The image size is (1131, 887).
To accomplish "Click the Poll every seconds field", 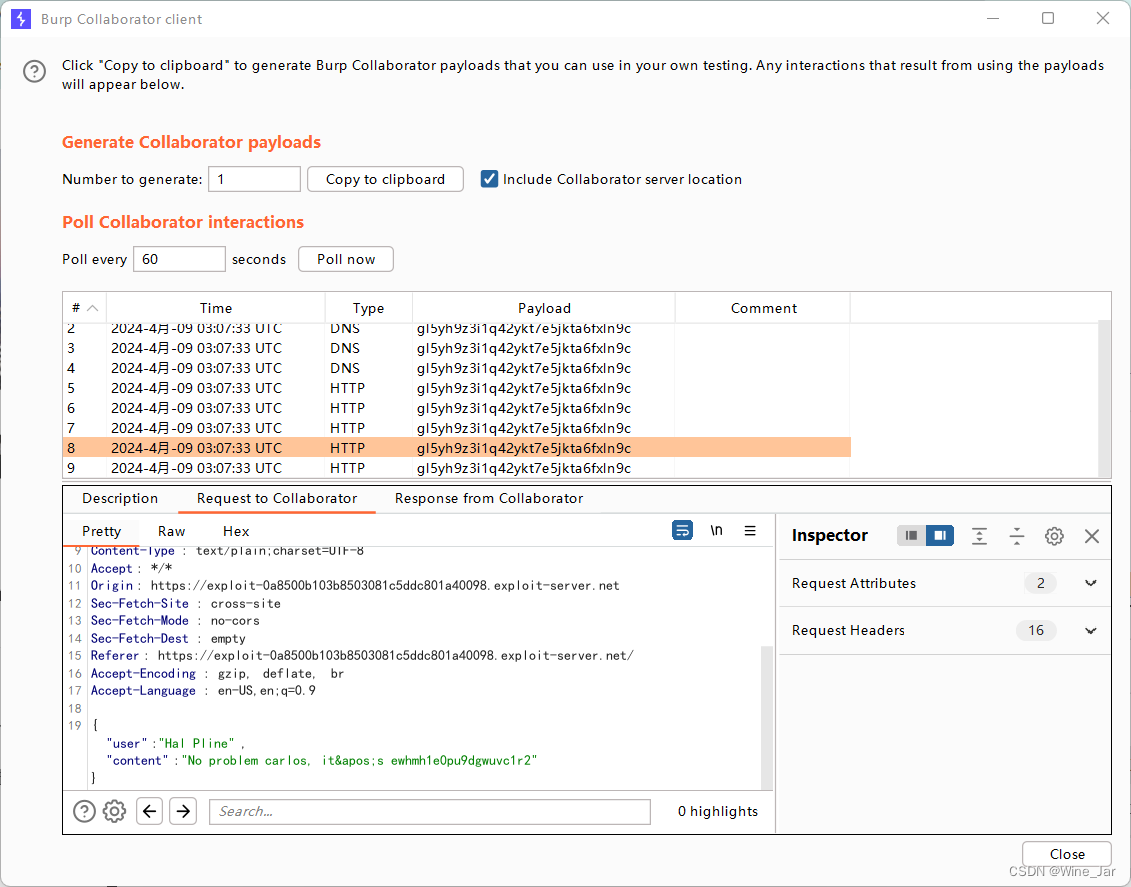I will point(180,259).
